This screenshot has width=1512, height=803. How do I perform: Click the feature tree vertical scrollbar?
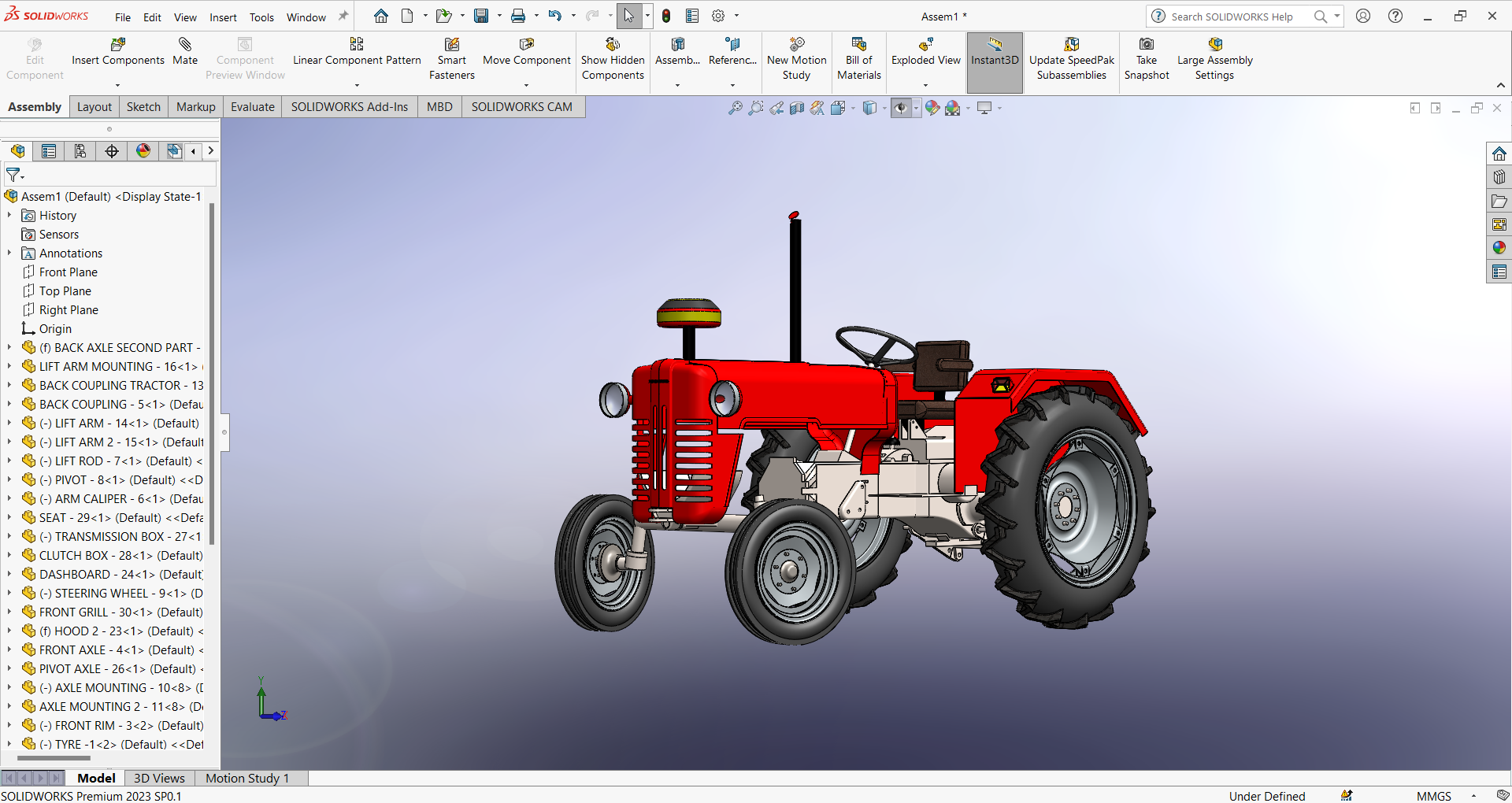click(x=212, y=374)
